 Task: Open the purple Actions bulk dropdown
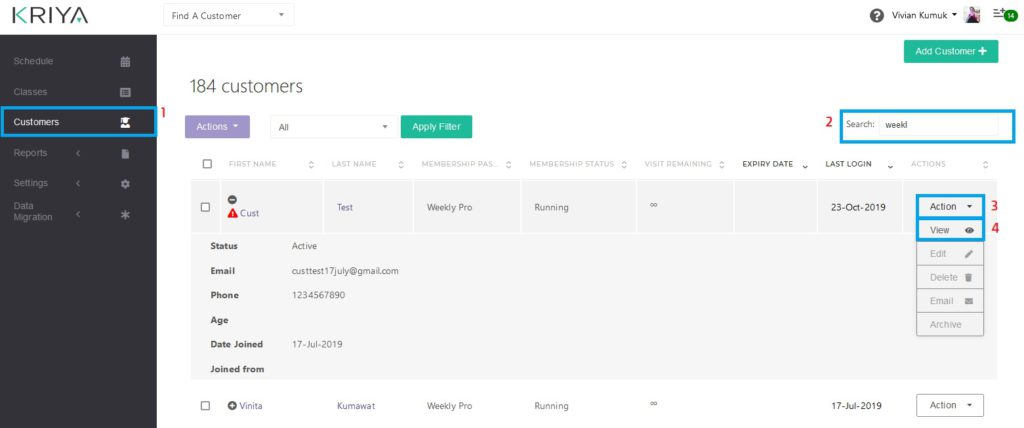click(x=216, y=127)
